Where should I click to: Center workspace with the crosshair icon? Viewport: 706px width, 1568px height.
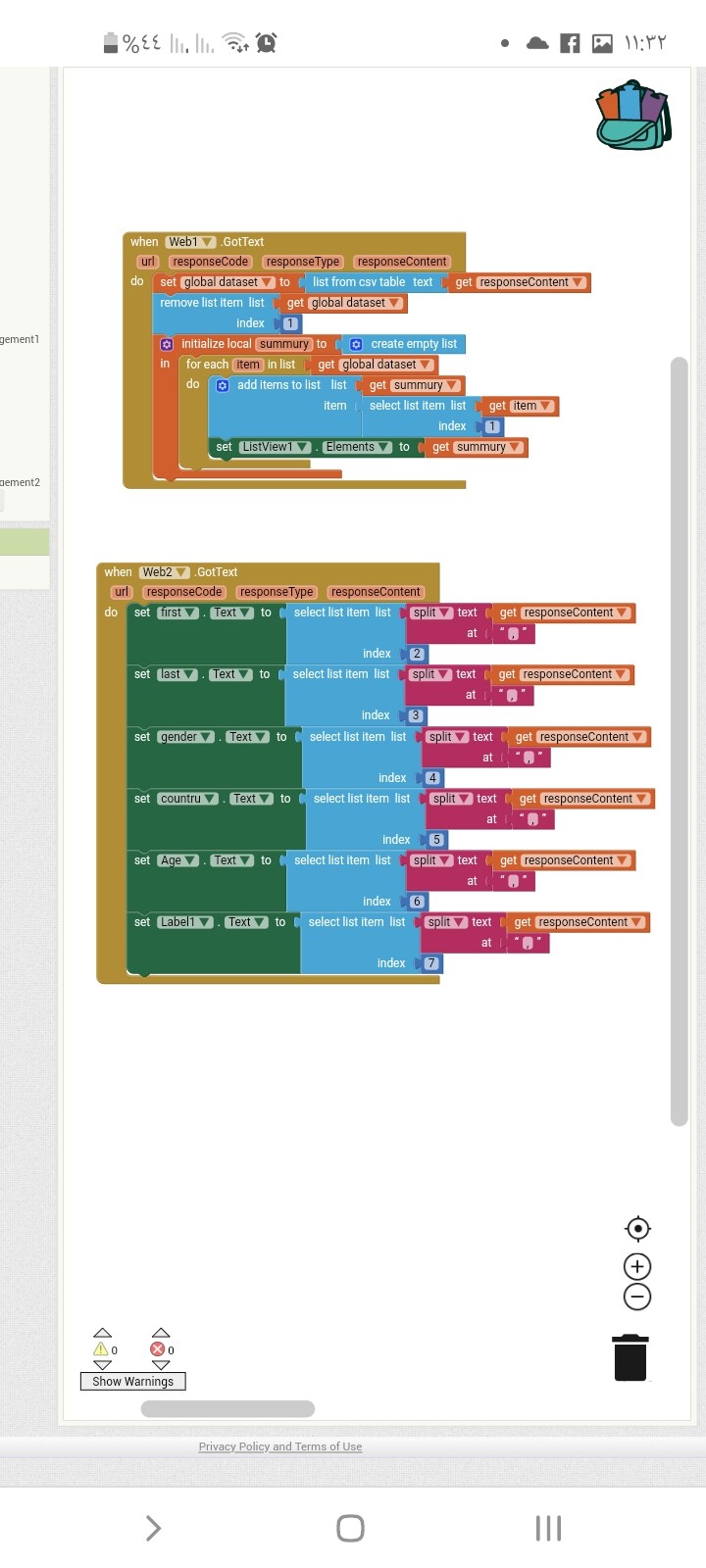point(637,1228)
